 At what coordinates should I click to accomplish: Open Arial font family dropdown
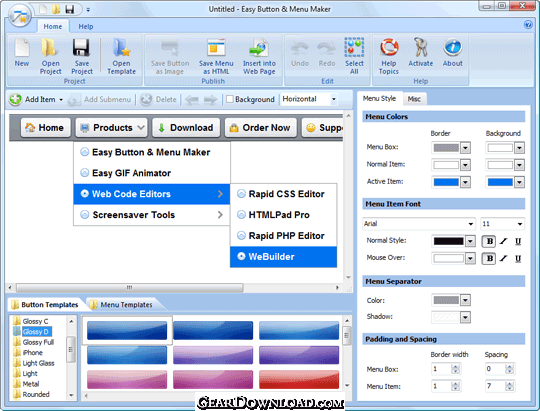[x=470, y=224]
